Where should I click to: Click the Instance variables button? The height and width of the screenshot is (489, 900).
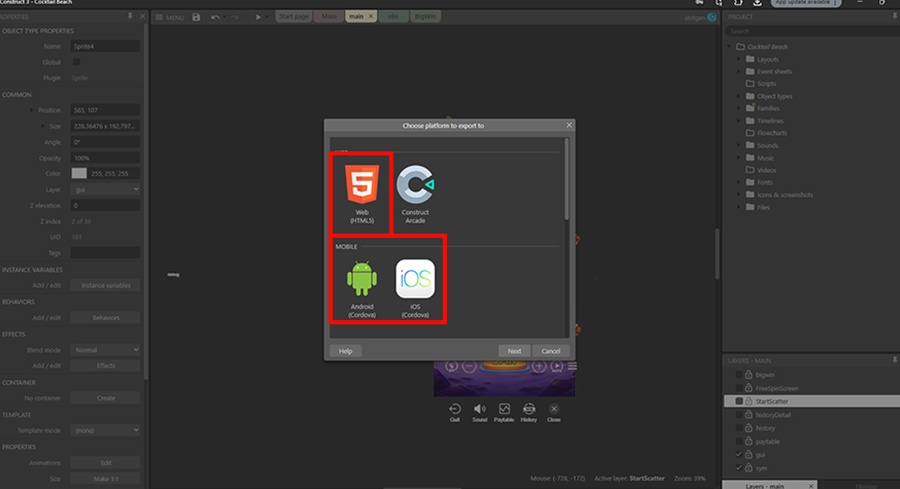coord(106,285)
